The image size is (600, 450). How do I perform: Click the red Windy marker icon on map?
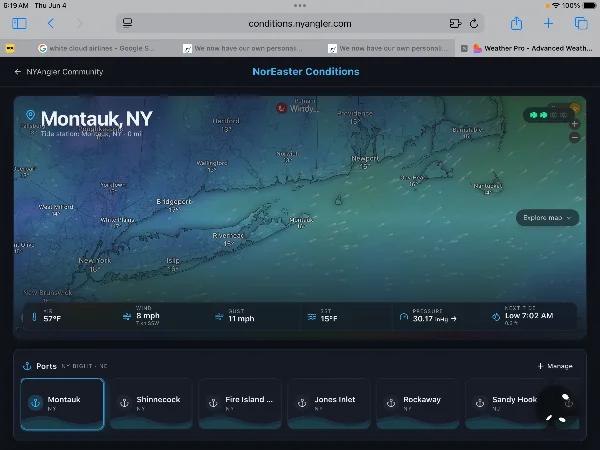click(x=281, y=108)
